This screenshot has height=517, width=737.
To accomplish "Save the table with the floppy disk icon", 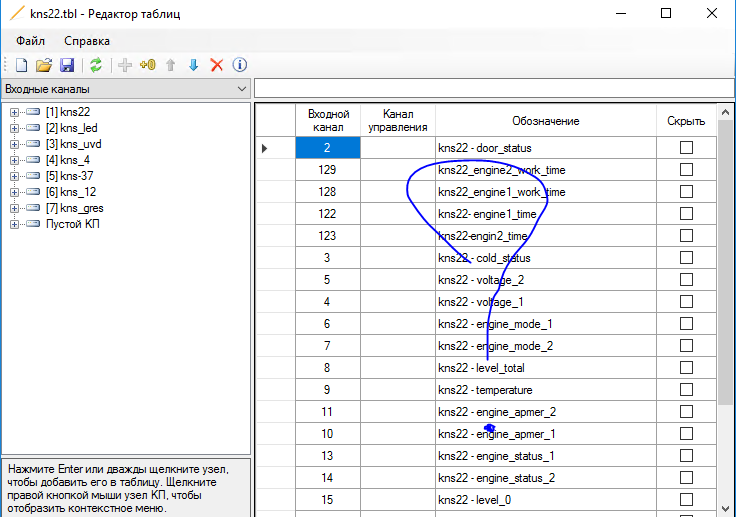I will click(67, 65).
